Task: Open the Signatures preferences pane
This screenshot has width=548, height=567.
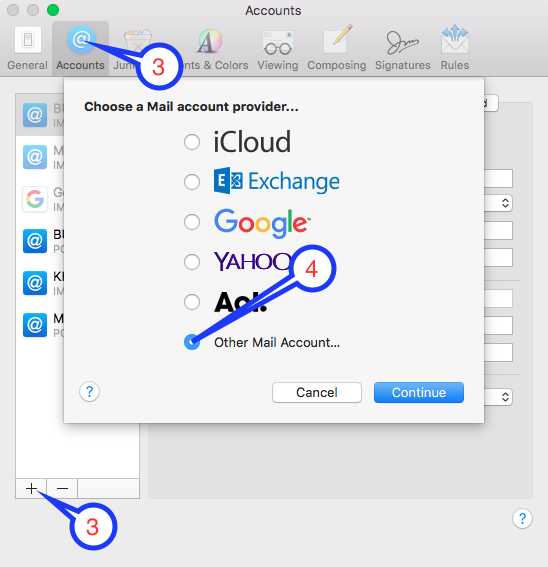Action: click(403, 48)
